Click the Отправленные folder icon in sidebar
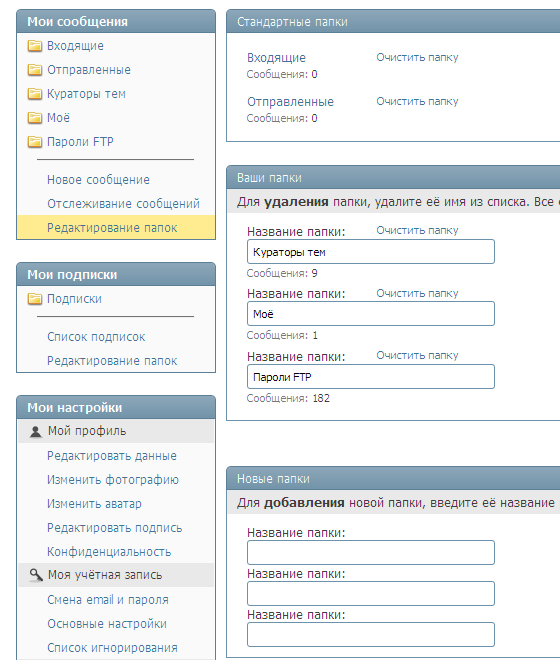The width and height of the screenshot is (560, 660). click(35, 69)
